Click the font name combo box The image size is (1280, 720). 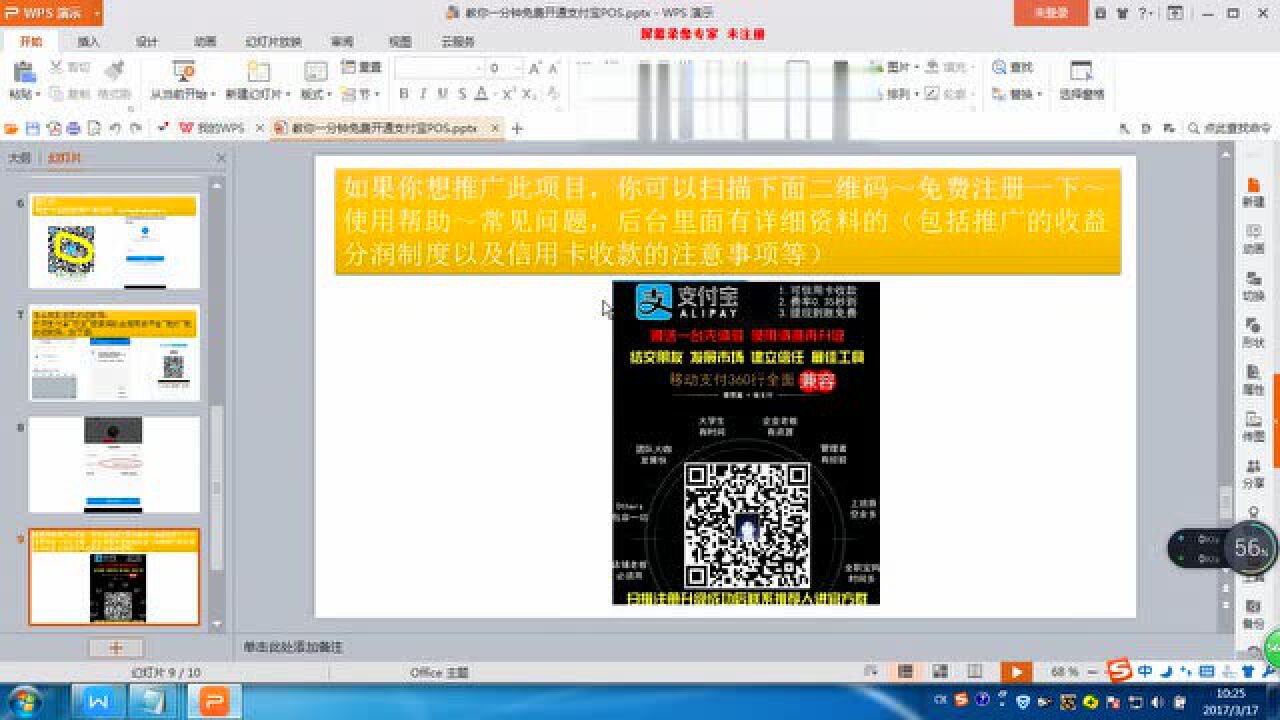[438, 68]
